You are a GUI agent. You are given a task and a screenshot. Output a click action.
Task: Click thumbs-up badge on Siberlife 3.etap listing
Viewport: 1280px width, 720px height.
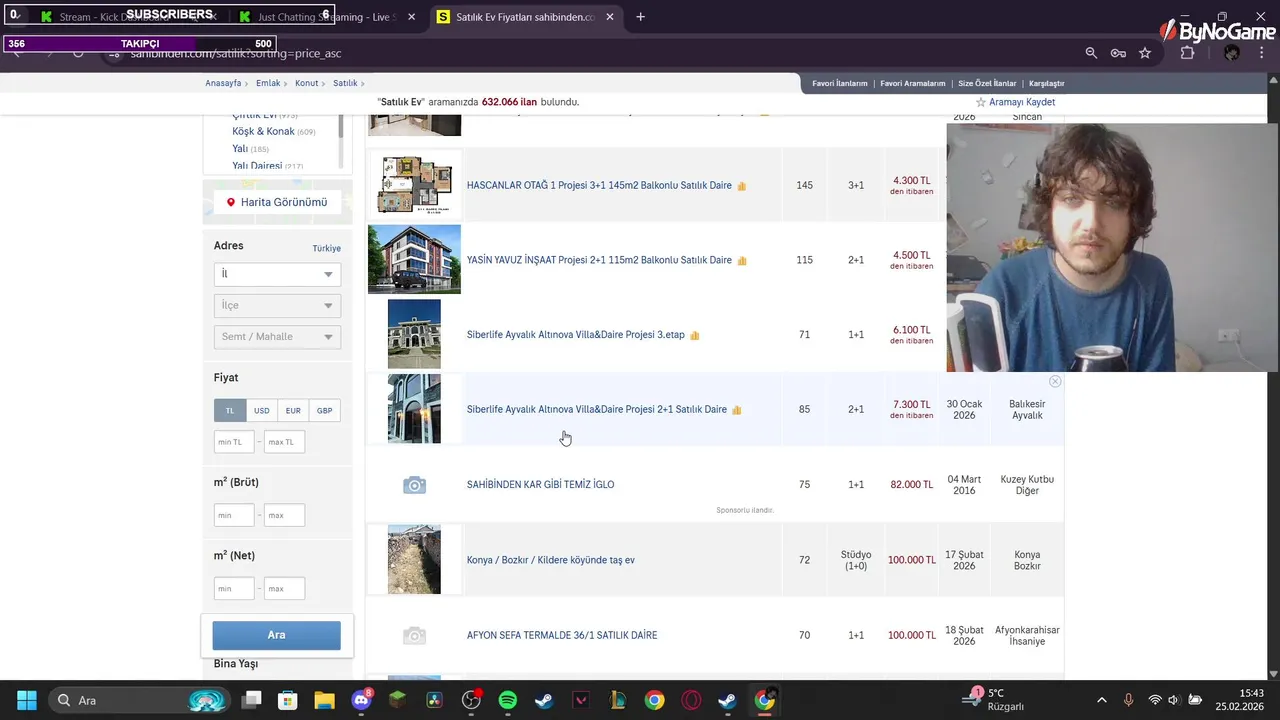coord(694,335)
